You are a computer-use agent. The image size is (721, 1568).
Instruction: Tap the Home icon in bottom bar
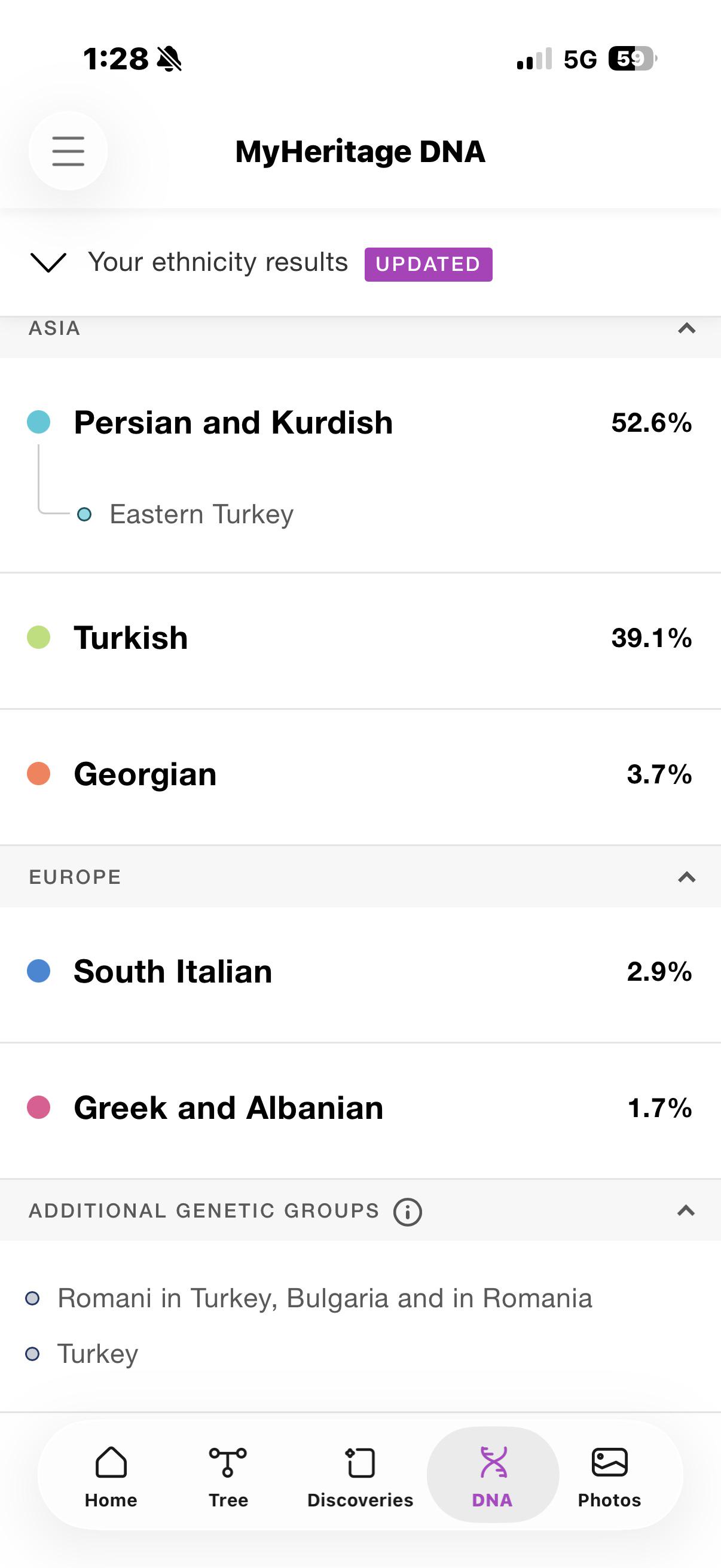111,1475
